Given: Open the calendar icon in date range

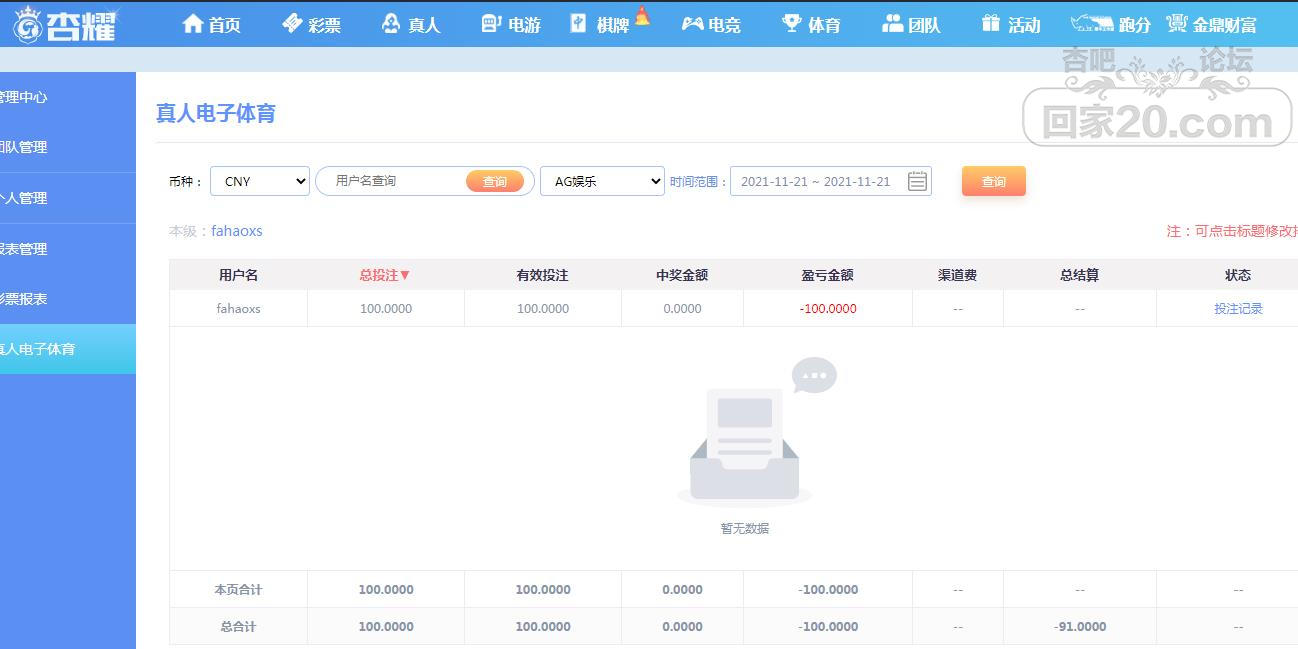Looking at the screenshot, I should [917, 181].
